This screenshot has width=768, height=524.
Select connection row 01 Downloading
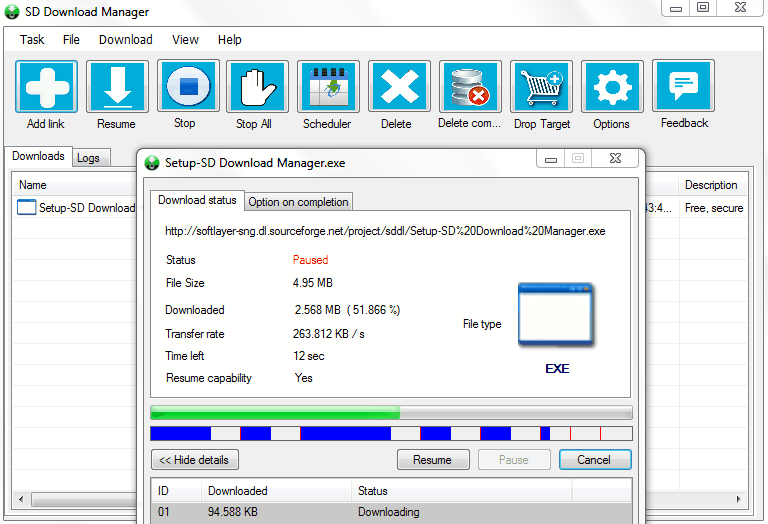[391, 512]
